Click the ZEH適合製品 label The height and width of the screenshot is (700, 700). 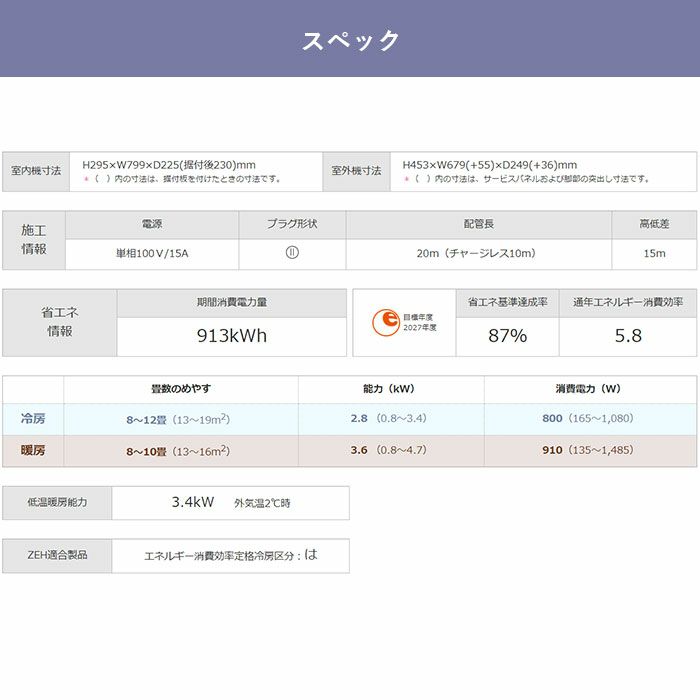click(57, 554)
